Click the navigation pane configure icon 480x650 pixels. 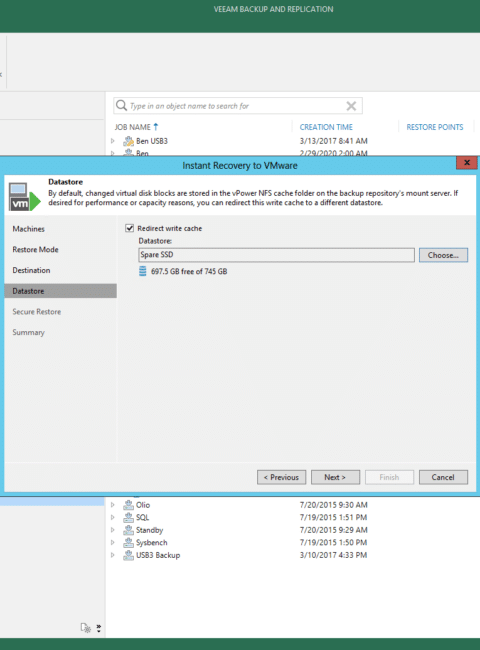85,628
